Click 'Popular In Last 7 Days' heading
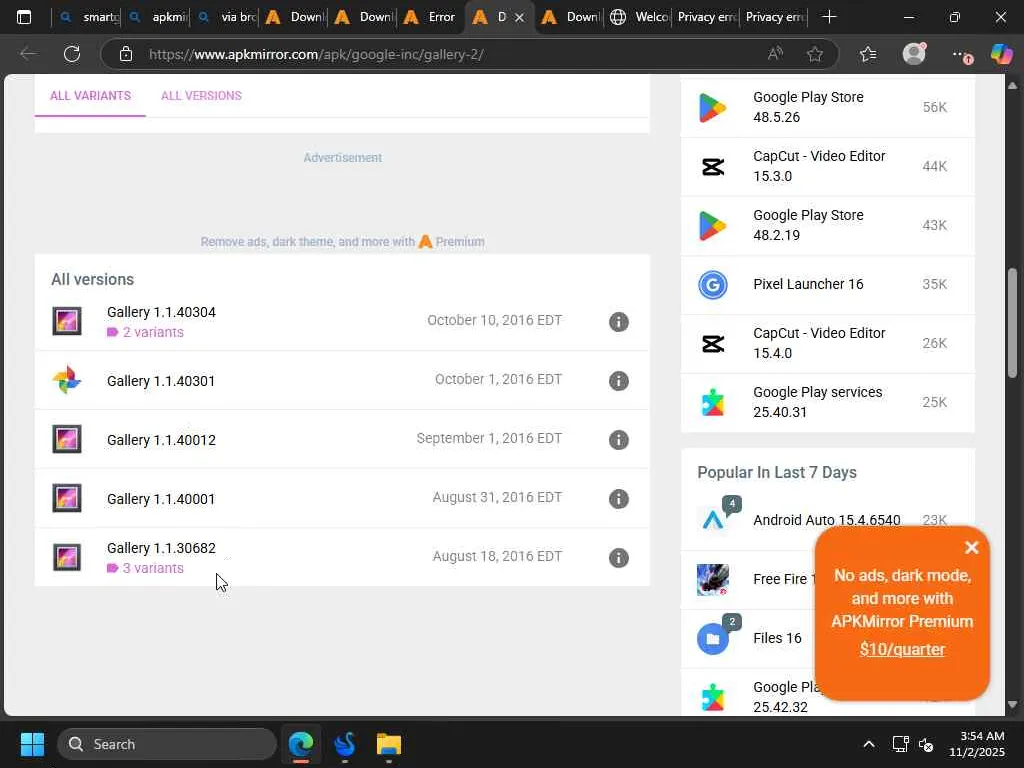 [x=777, y=472]
